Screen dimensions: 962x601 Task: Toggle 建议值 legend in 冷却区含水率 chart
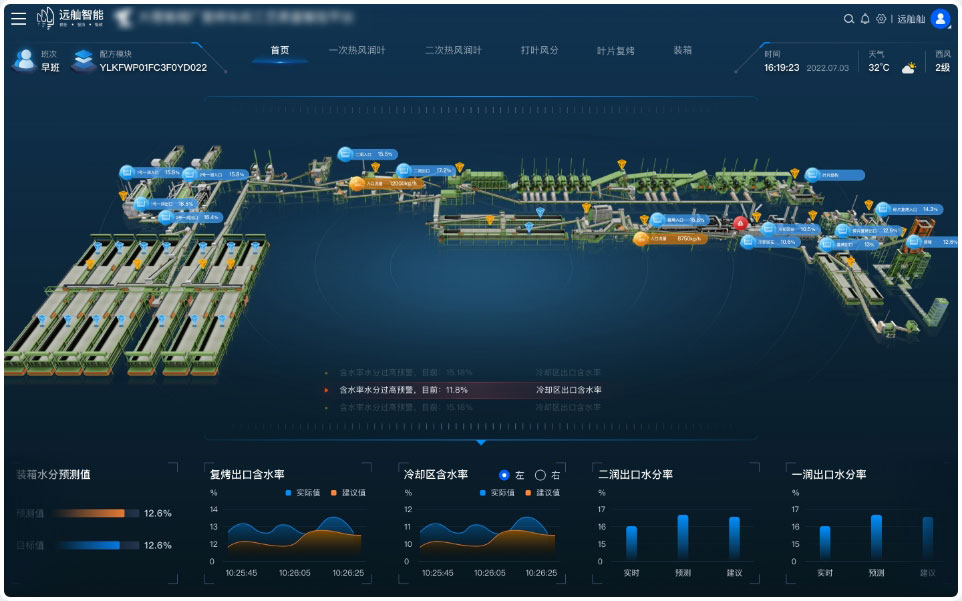542,492
